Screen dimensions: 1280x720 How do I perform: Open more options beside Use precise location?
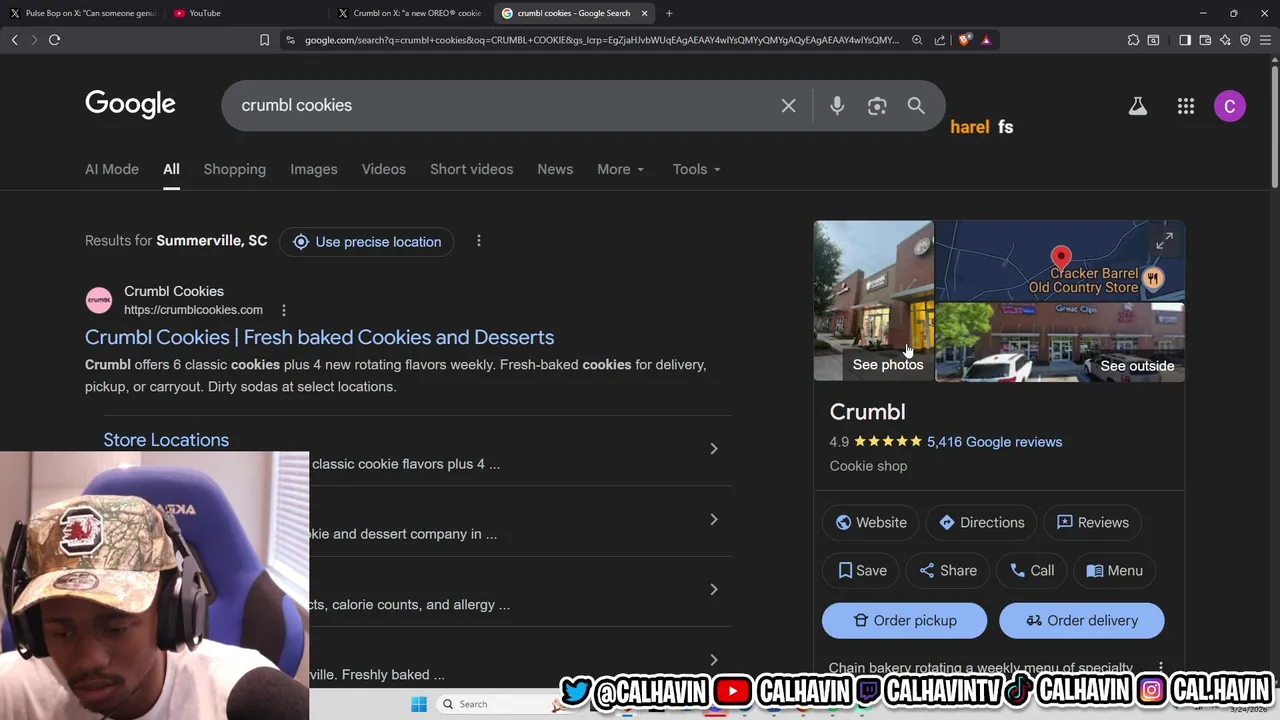(x=478, y=241)
